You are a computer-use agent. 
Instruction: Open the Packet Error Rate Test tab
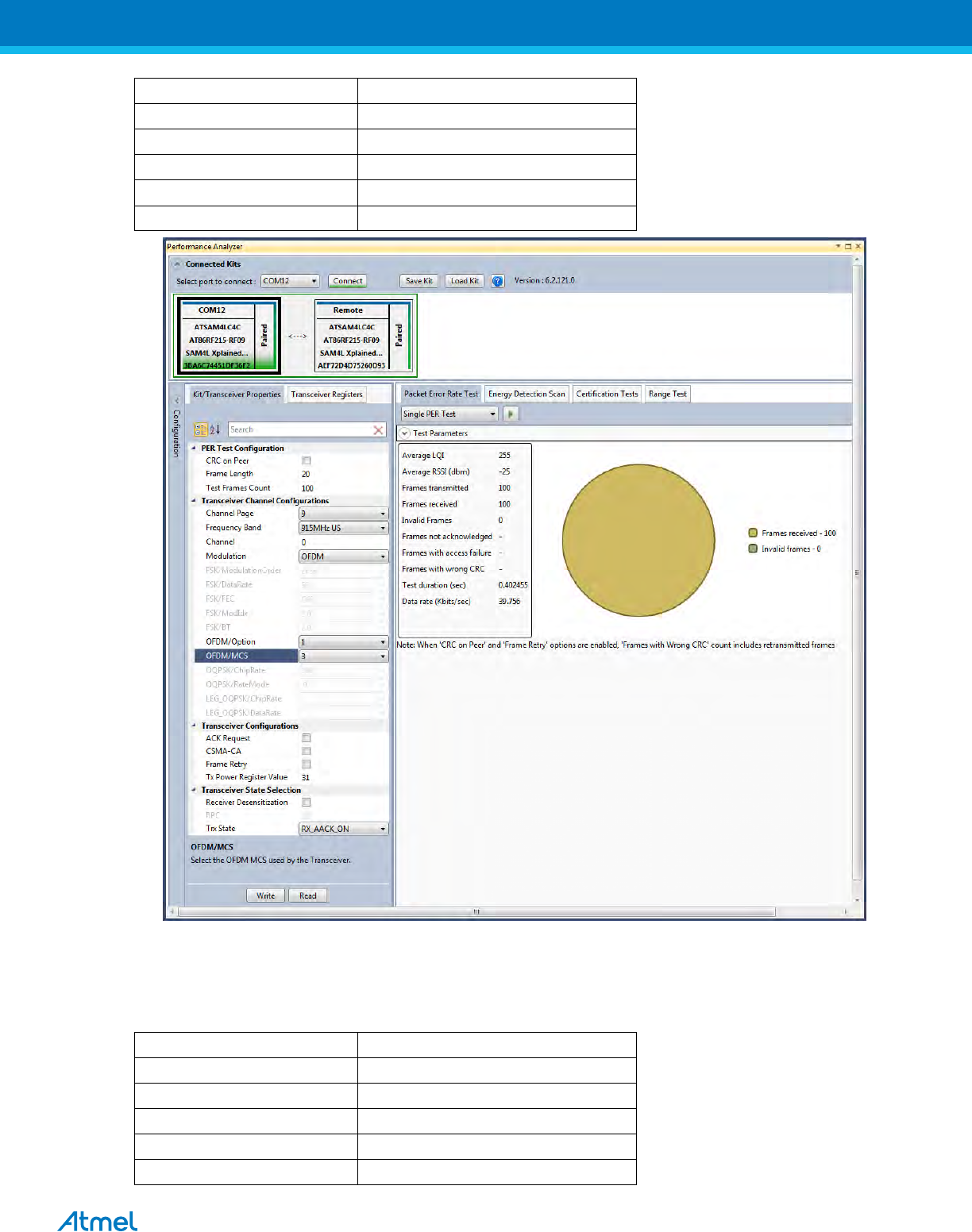(441, 394)
